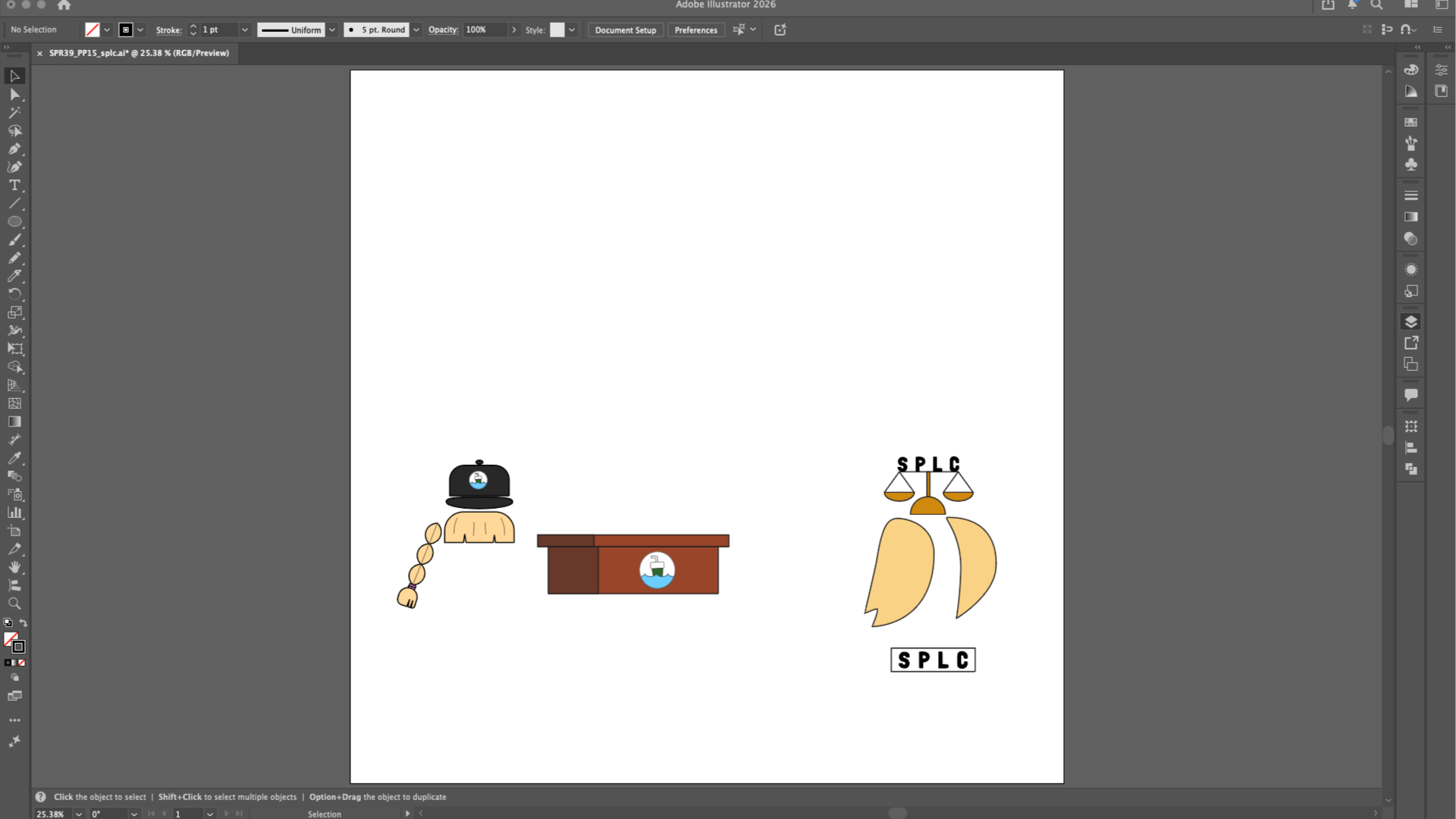Open the Appearance panel icon
The width and height of the screenshot is (1456, 819).
(1410, 269)
